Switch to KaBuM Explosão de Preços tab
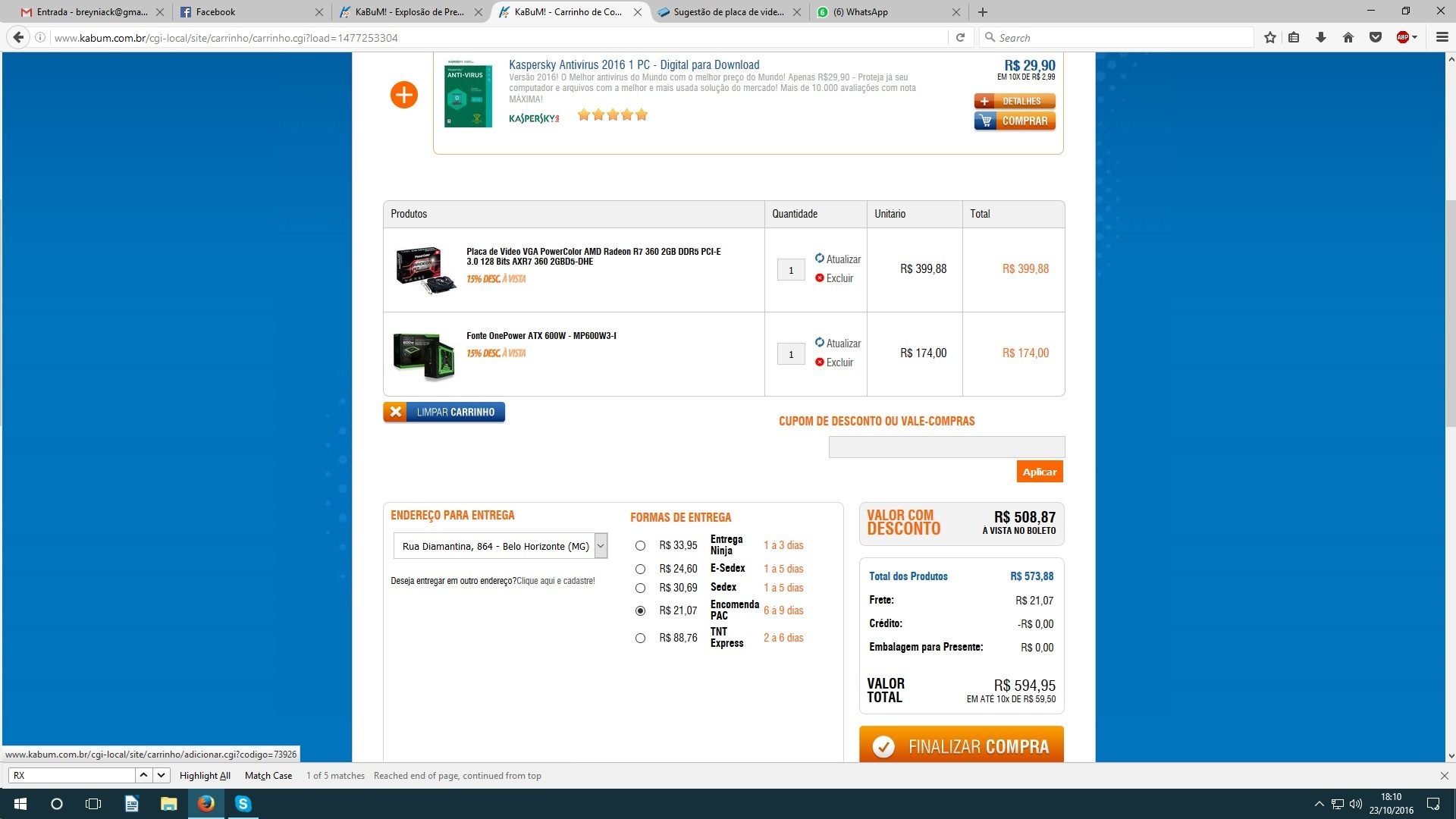Viewport: 1456px width, 819px height. [x=409, y=12]
